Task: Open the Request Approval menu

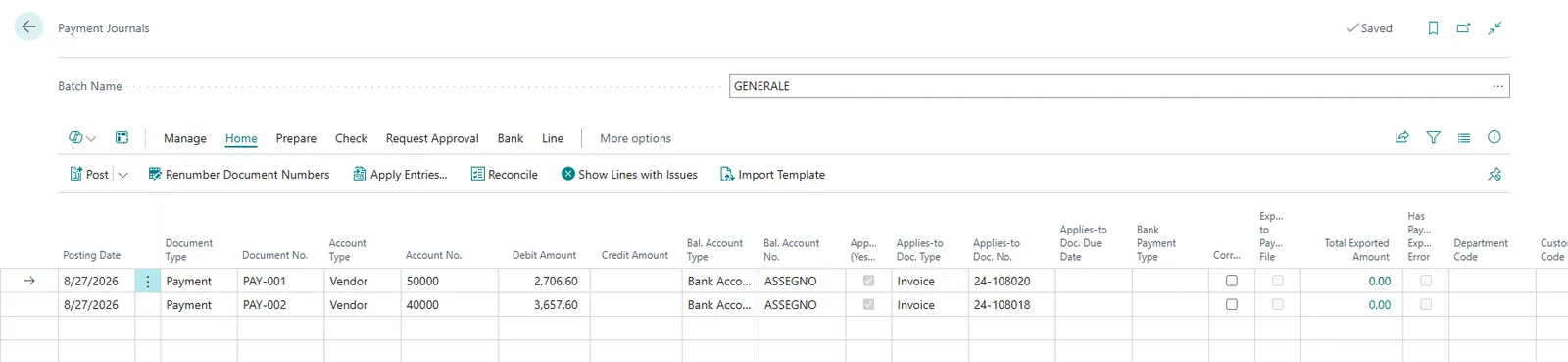Action: (432, 138)
